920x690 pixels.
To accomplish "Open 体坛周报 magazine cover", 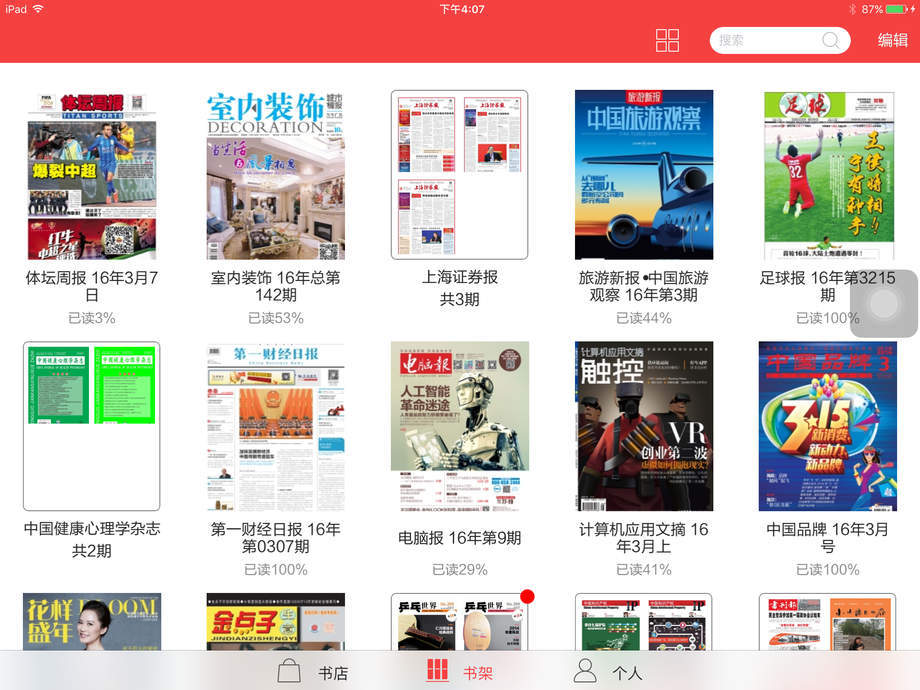I will tap(92, 175).
